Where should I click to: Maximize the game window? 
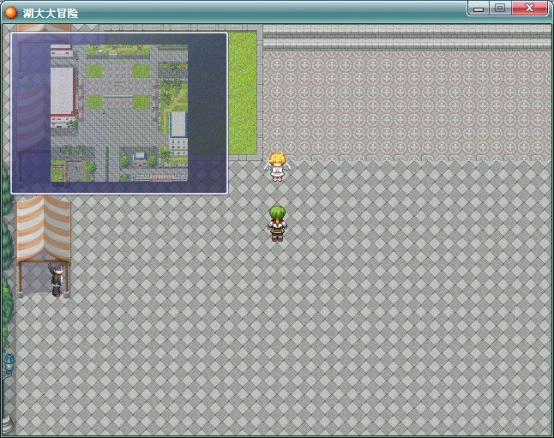(x=500, y=8)
